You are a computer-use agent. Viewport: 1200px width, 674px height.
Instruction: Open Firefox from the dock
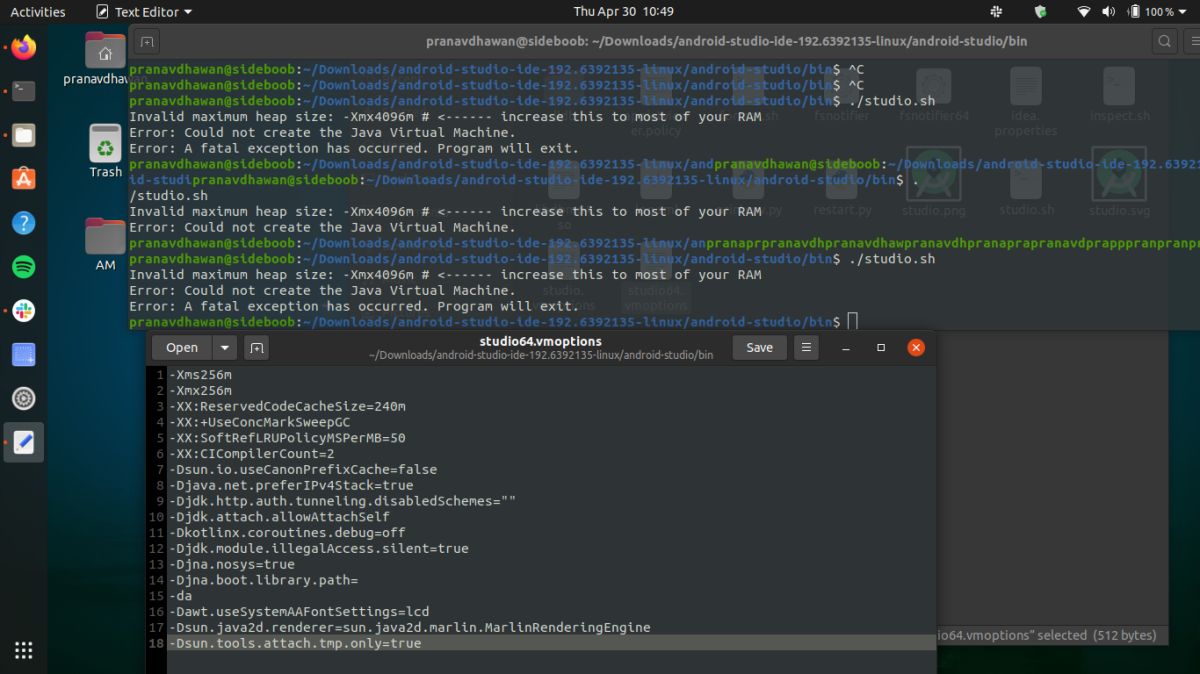click(24, 47)
